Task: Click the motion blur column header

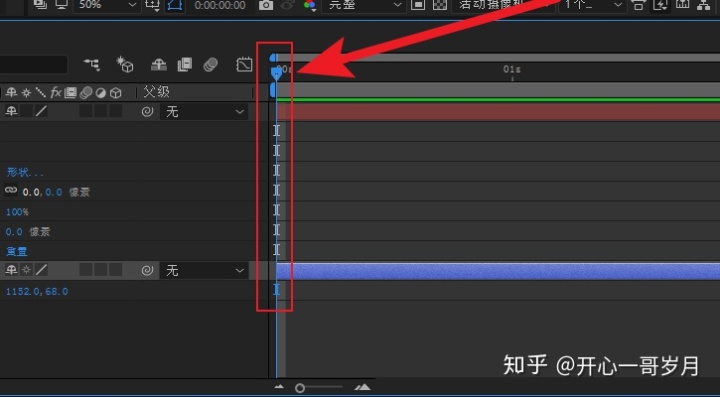Action: click(x=86, y=93)
